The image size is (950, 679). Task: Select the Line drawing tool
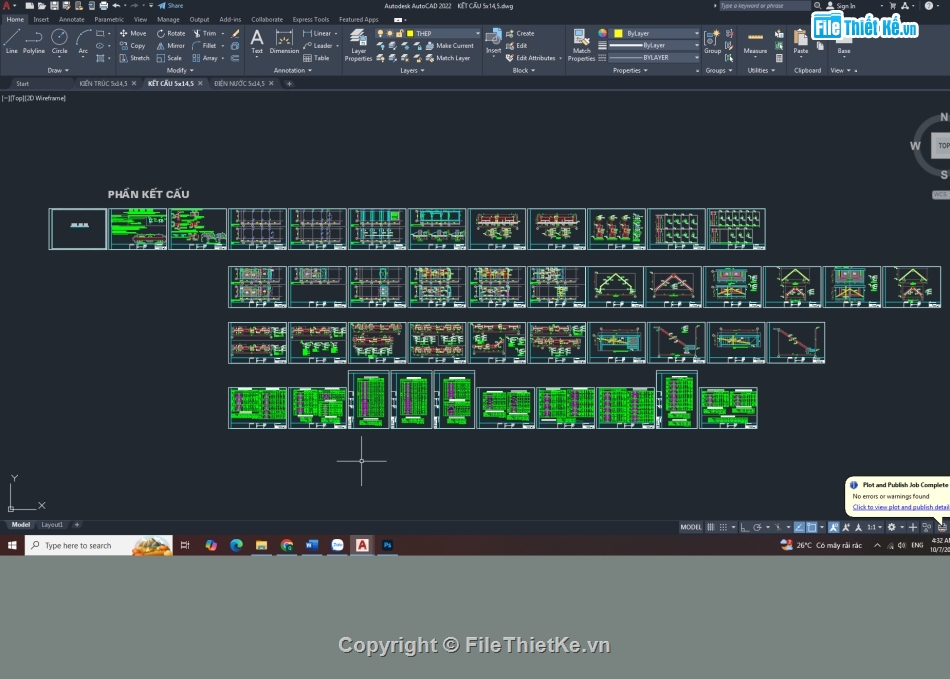pyautogui.click(x=11, y=40)
